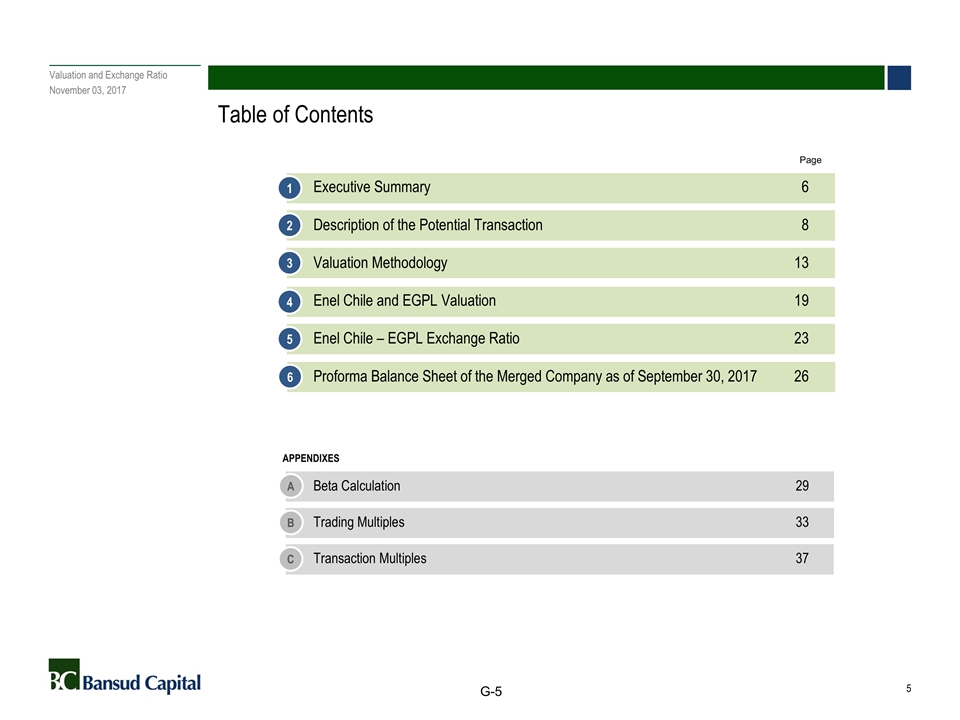Click slide number 5 in footer
This screenshot has width=960, height=720.
click(x=909, y=688)
